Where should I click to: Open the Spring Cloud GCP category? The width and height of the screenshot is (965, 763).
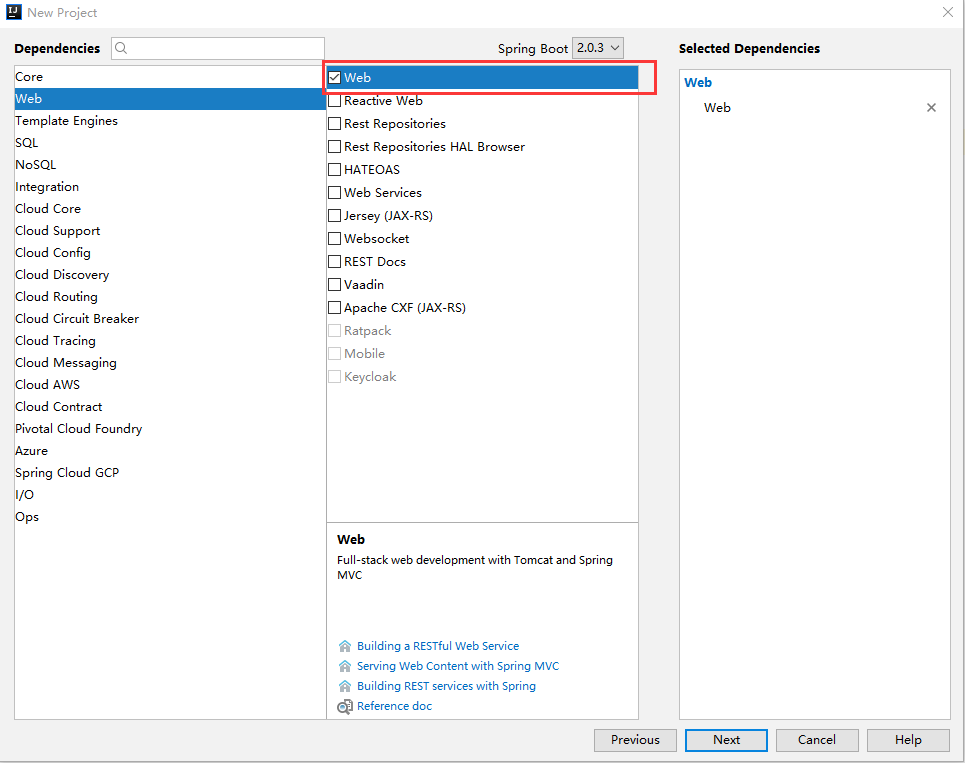pos(170,473)
